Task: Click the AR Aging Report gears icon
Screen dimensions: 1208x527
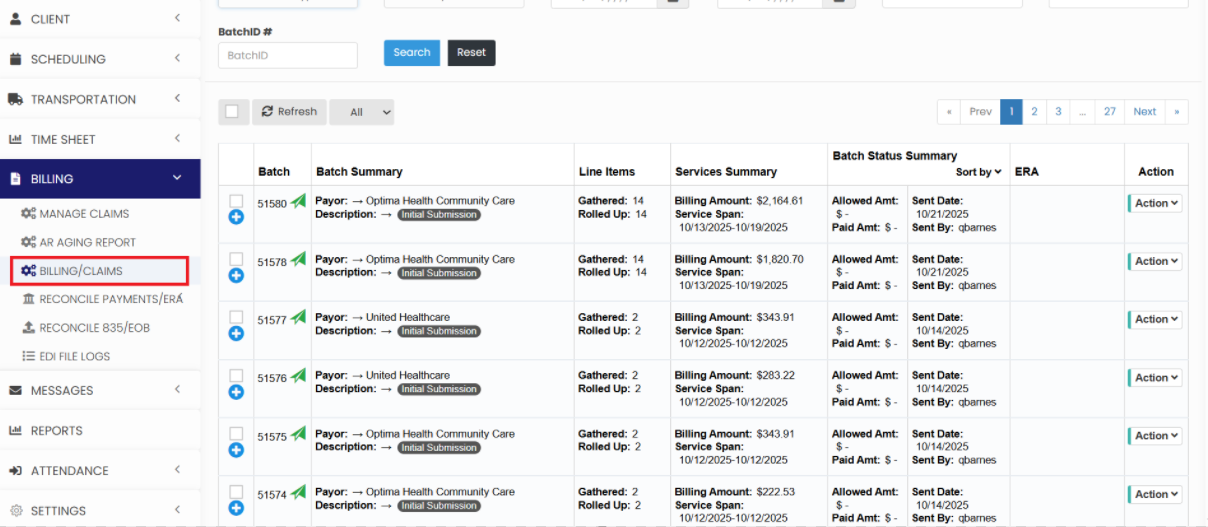Action: (x=29, y=242)
